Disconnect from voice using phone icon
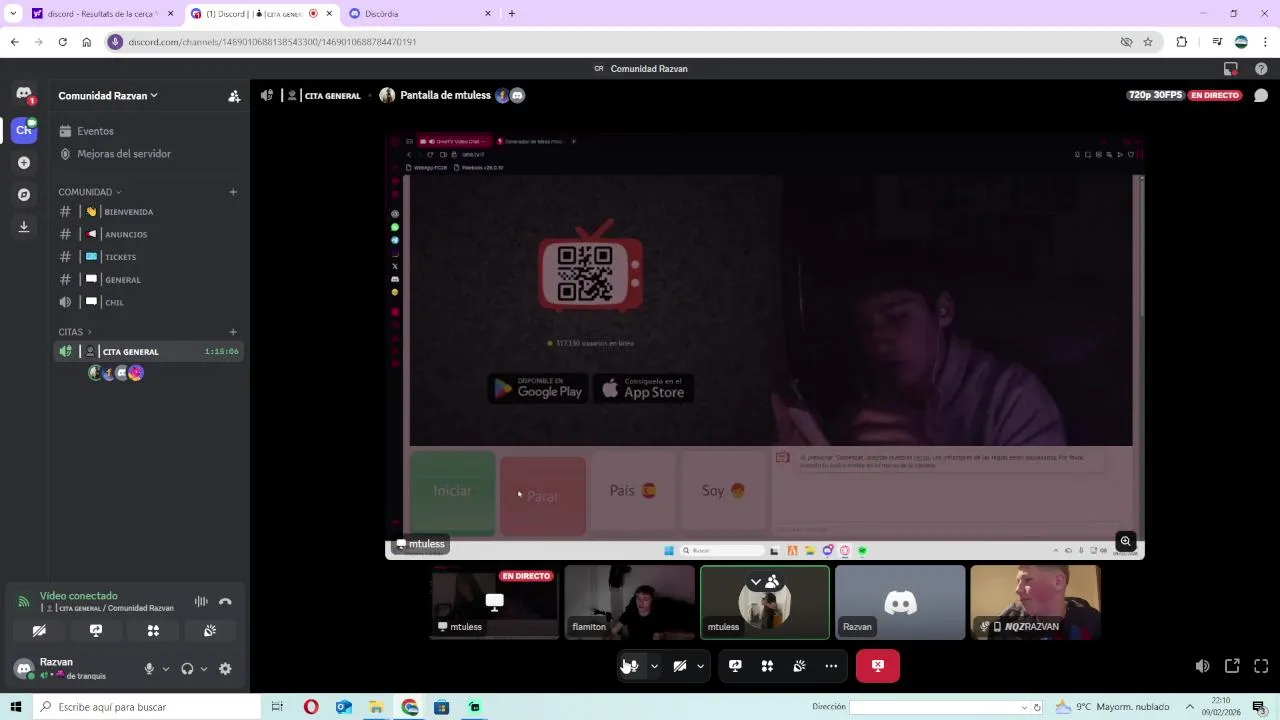The image size is (1280, 720). (225, 601)
